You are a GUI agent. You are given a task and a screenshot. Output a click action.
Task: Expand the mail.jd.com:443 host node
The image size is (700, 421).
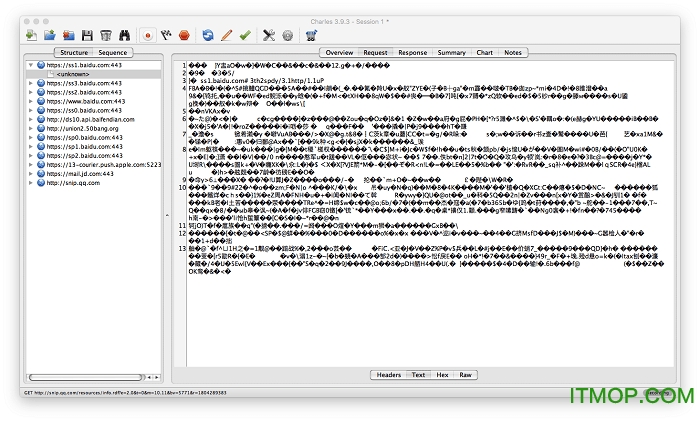coord(29,173)
